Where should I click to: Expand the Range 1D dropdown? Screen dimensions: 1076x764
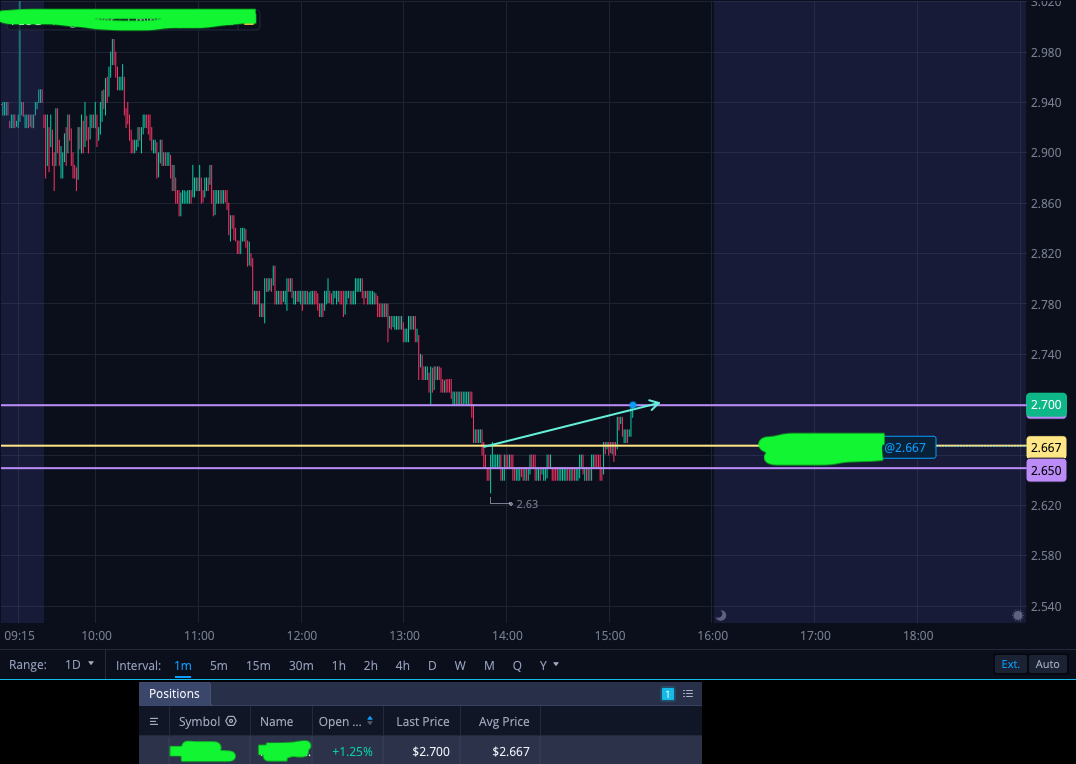tap(80, 664)
